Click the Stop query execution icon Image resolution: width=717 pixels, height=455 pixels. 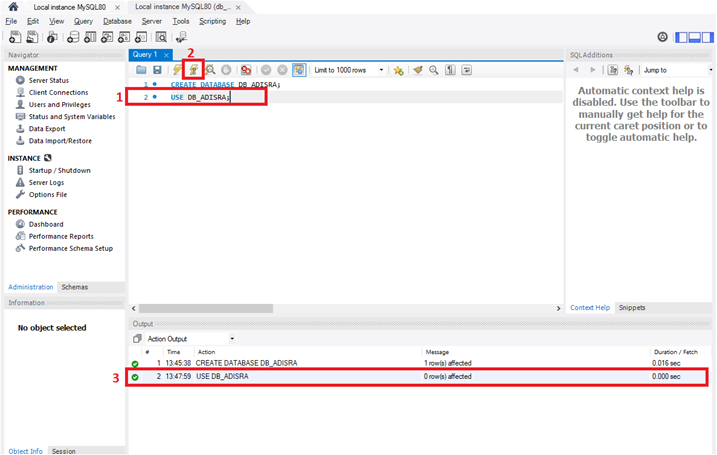(226, 70)
